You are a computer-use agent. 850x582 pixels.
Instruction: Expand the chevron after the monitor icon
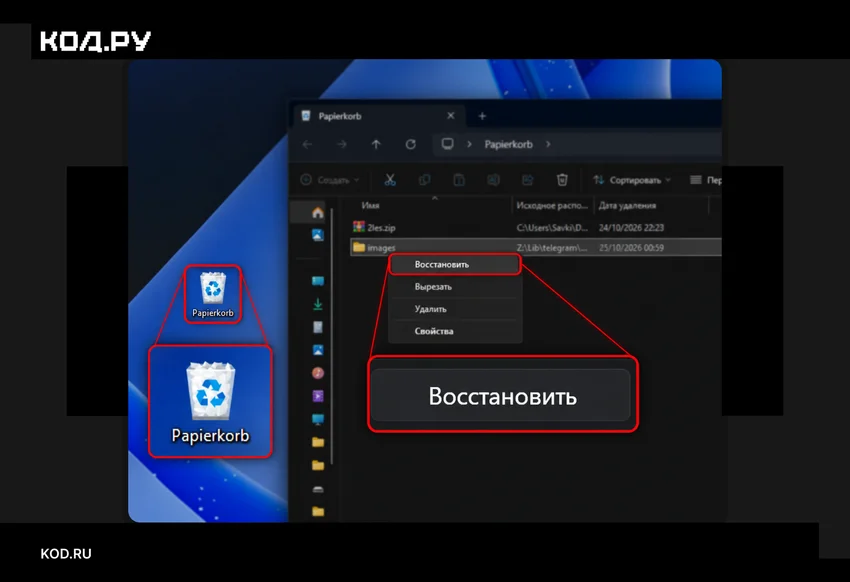(469, 144)
